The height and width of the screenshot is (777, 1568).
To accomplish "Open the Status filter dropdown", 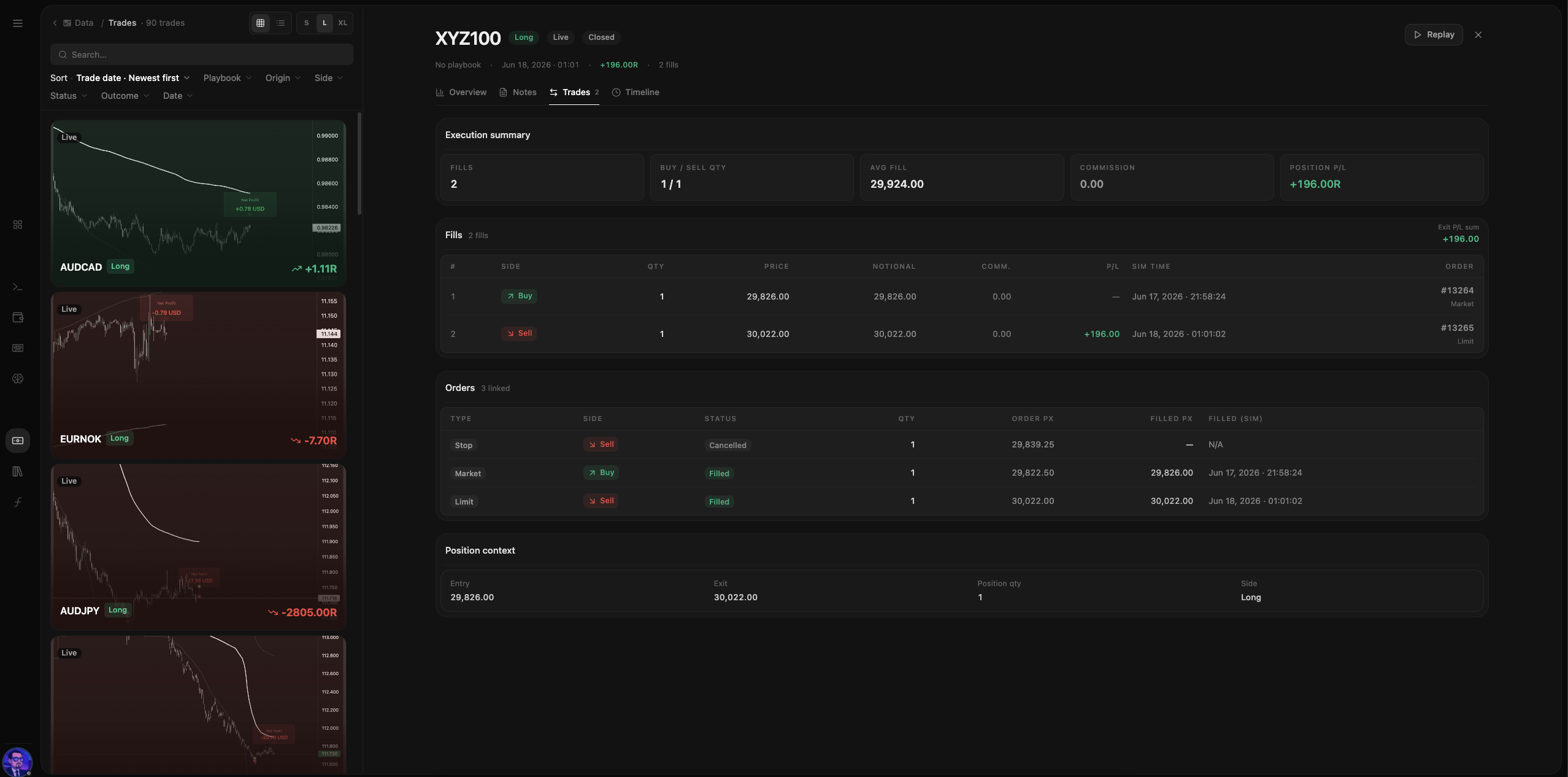I will (x=69, y=96).
